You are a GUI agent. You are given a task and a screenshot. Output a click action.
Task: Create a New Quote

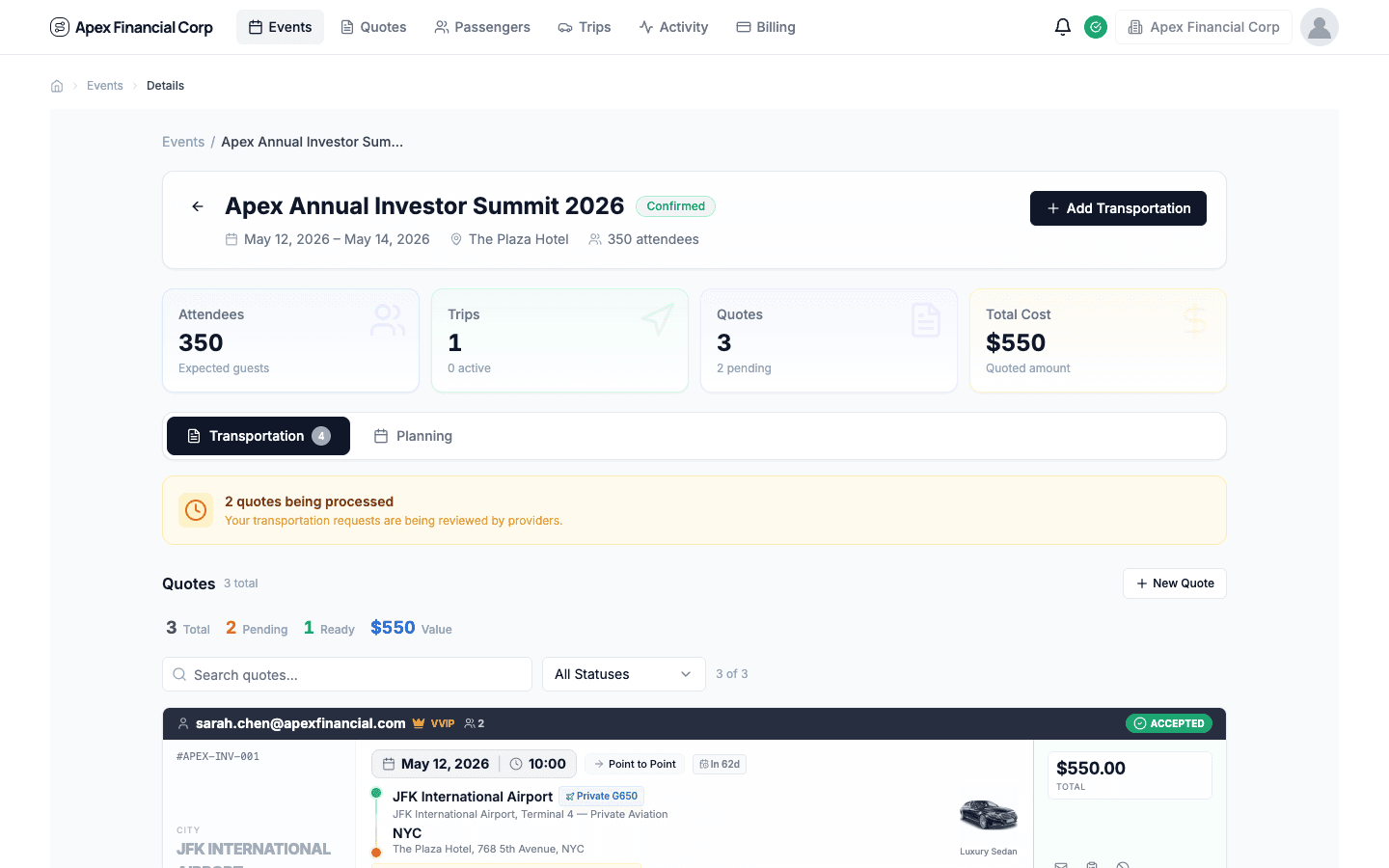(x=1174, y=583)
